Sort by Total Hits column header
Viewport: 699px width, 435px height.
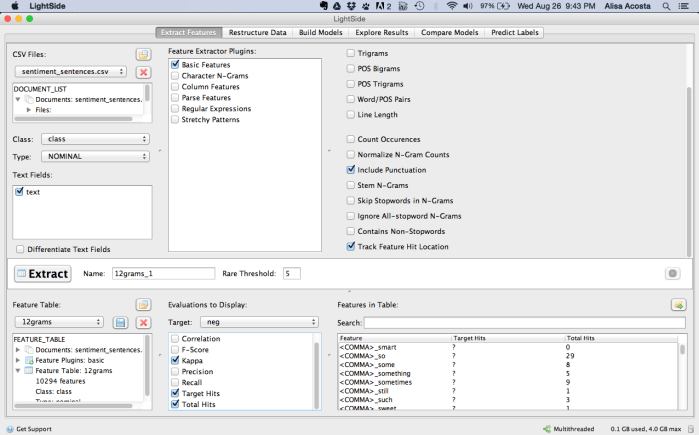621,338
